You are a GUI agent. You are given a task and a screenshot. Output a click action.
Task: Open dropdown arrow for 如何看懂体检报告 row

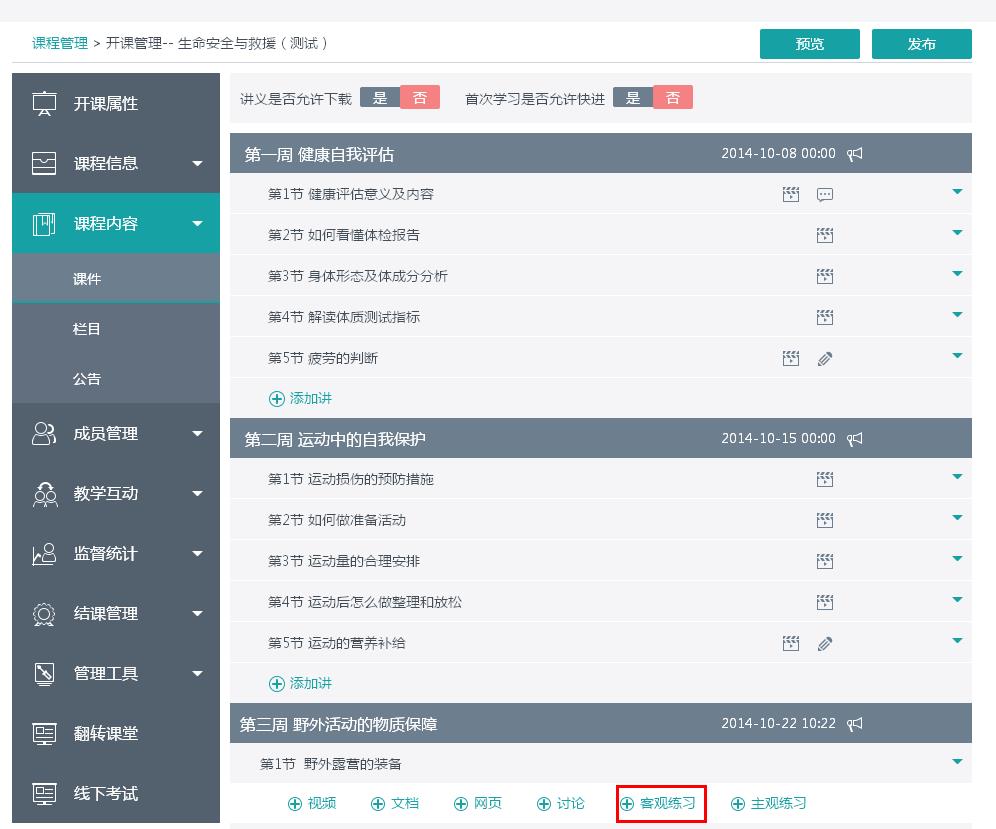tap(957, 233)
